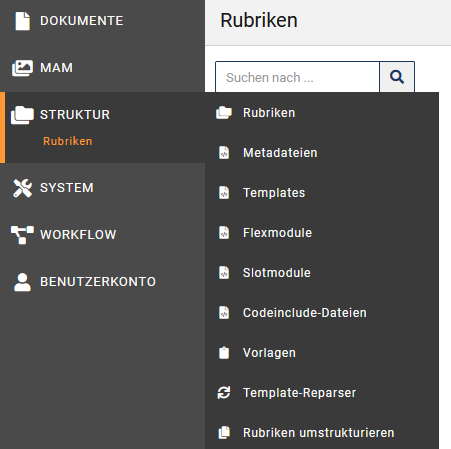The width and height of the screenshot is (451, 449).
Task: Click the refresh icon beside Template-Reparser
Action: point(224,393)
